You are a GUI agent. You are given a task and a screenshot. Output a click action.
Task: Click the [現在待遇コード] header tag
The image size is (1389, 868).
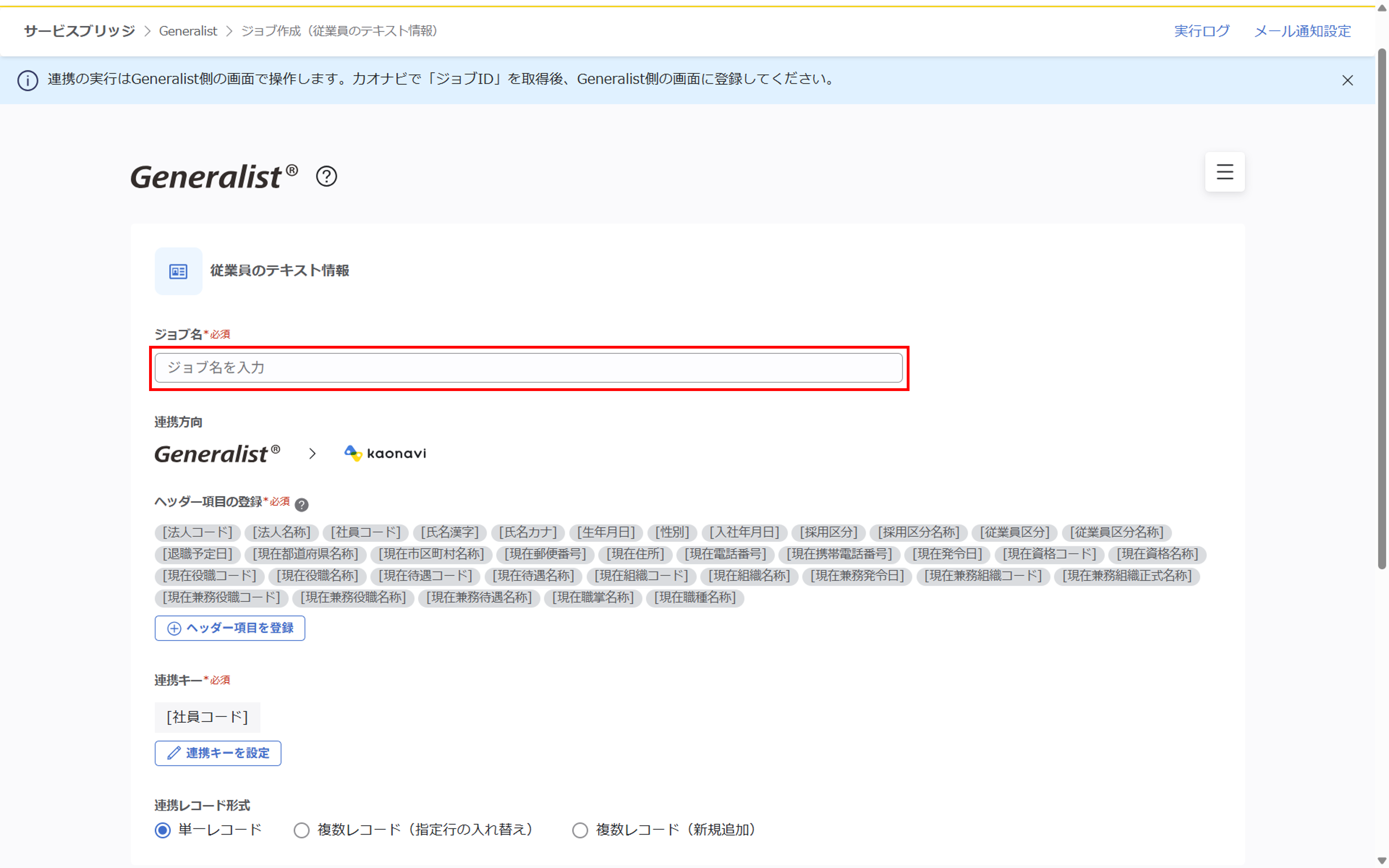click(x=425, y=576)
